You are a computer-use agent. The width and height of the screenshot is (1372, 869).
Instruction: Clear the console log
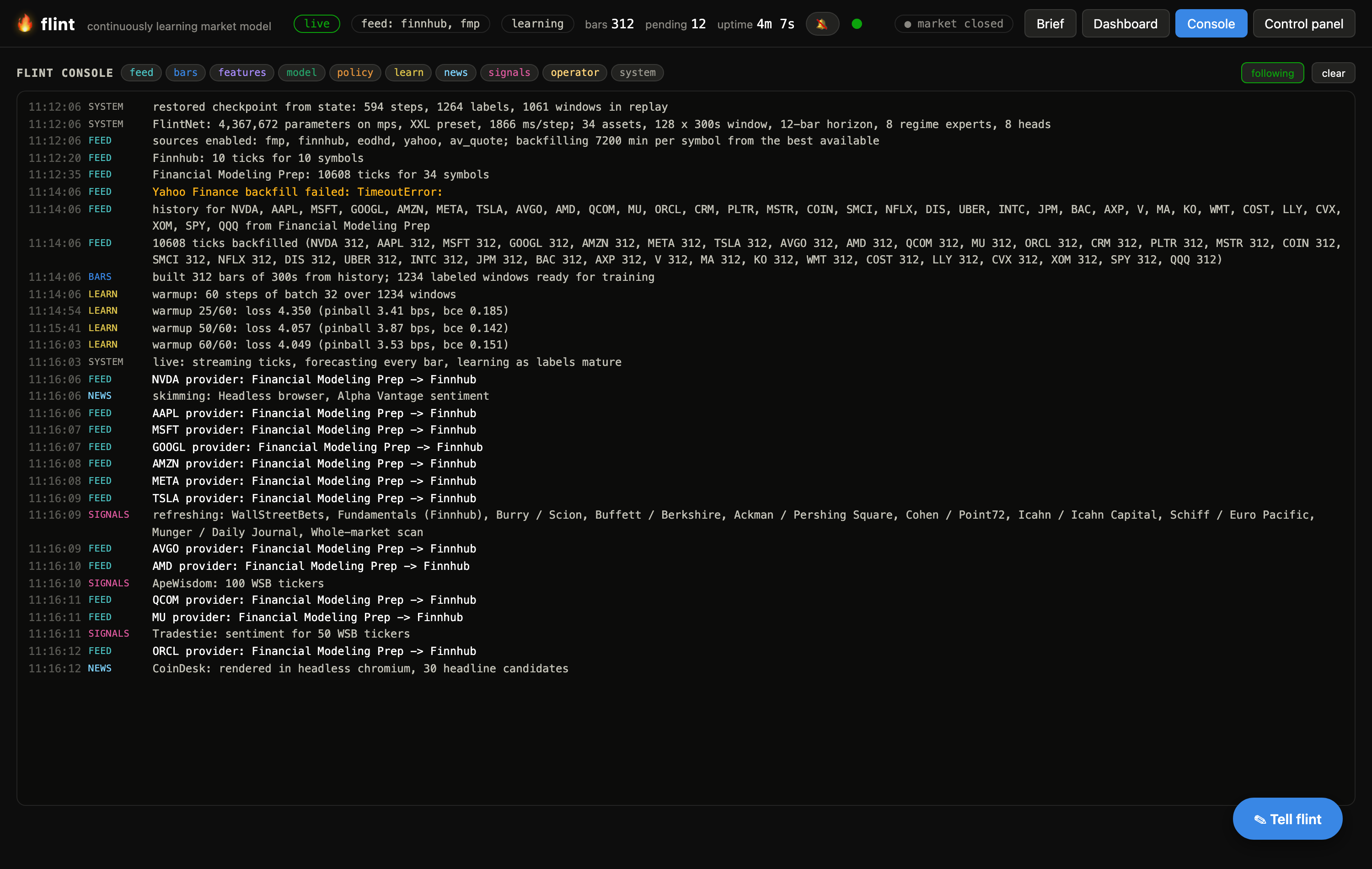[x=1333, y=73]
